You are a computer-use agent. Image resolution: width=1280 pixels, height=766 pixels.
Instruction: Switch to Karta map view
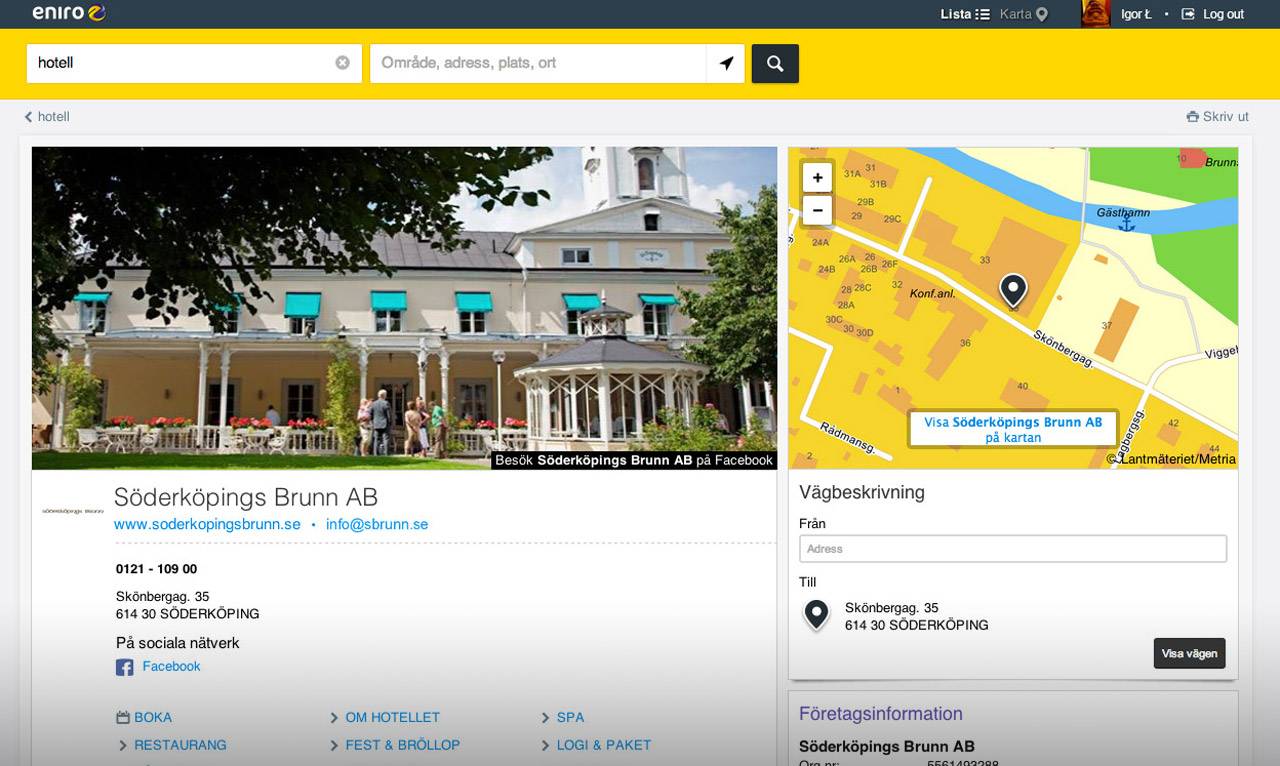(1023, 14)
